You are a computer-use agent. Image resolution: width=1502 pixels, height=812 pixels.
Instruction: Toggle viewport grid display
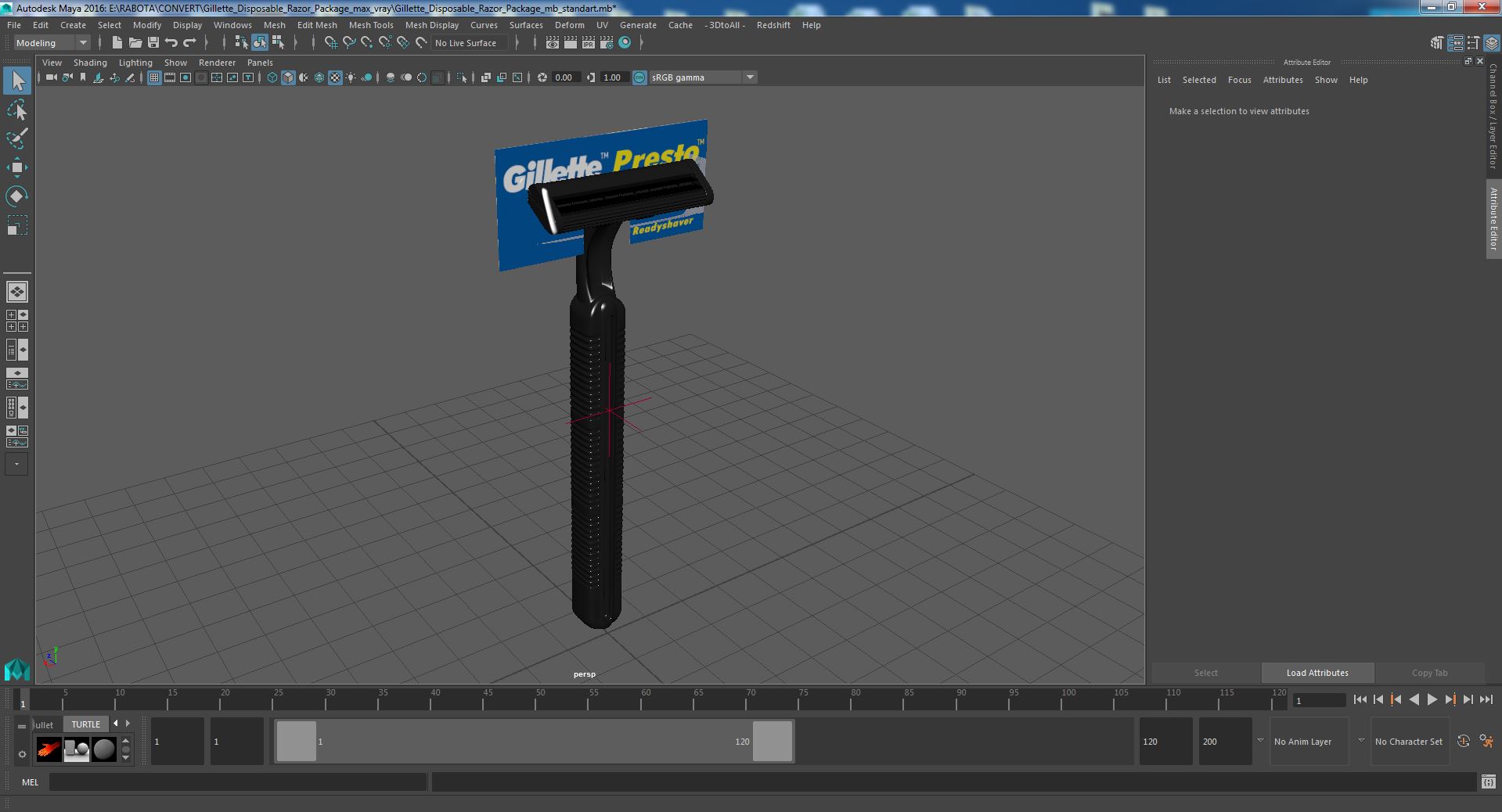154,77
